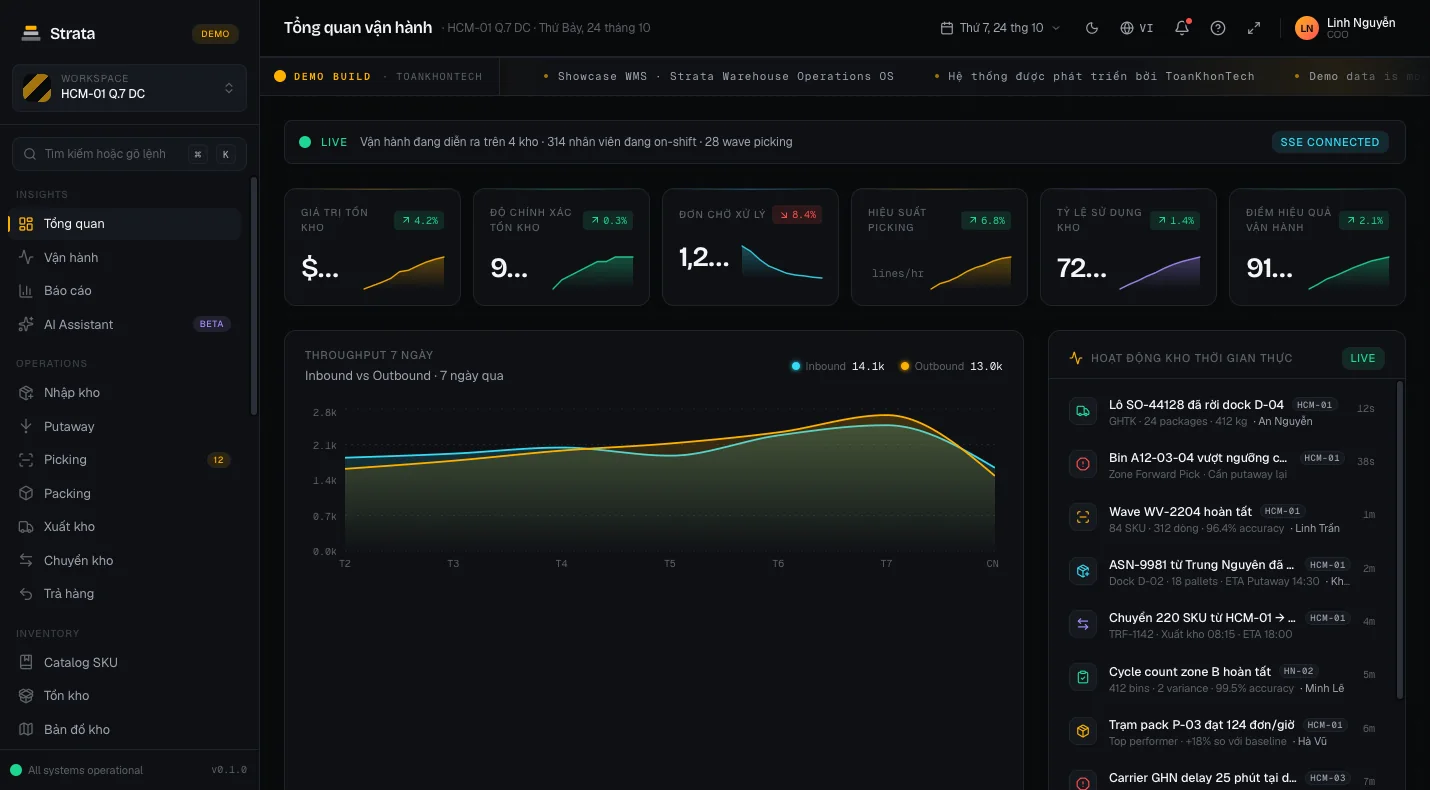Click the Hiệu suất picking 6.8% trend badge

pos(986,220)
